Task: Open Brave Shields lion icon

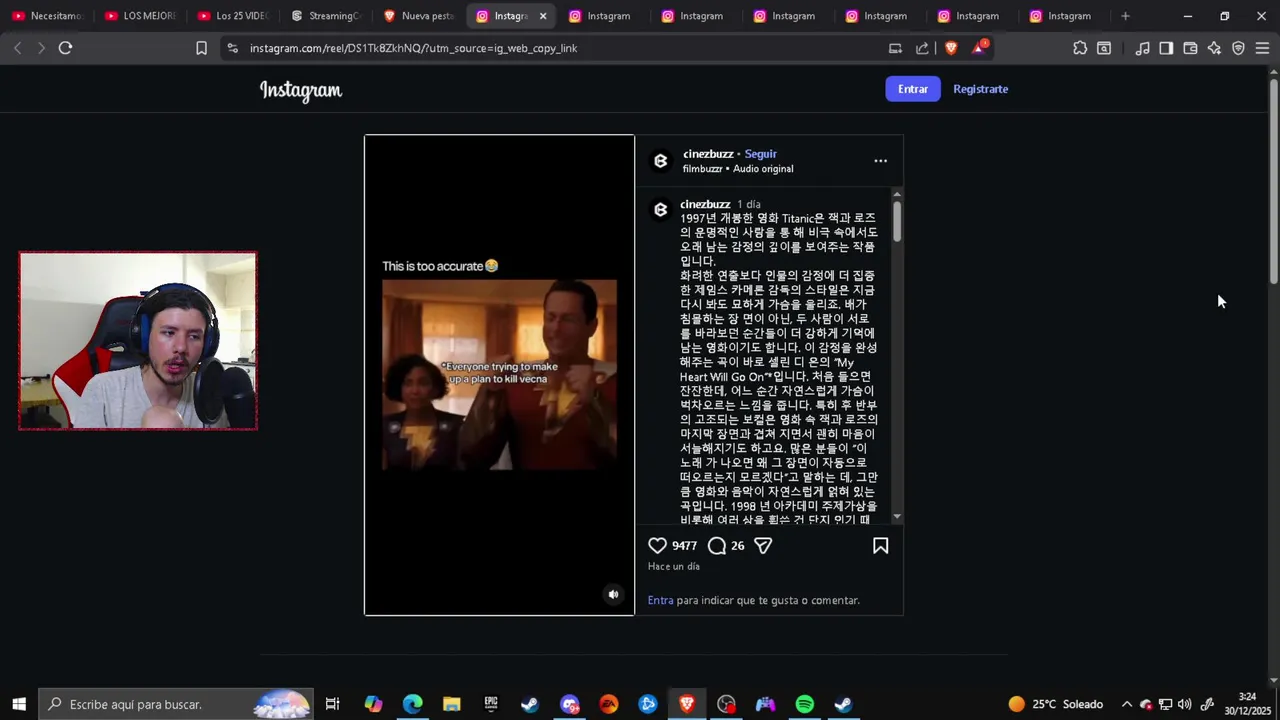Action: pos(951,48)
